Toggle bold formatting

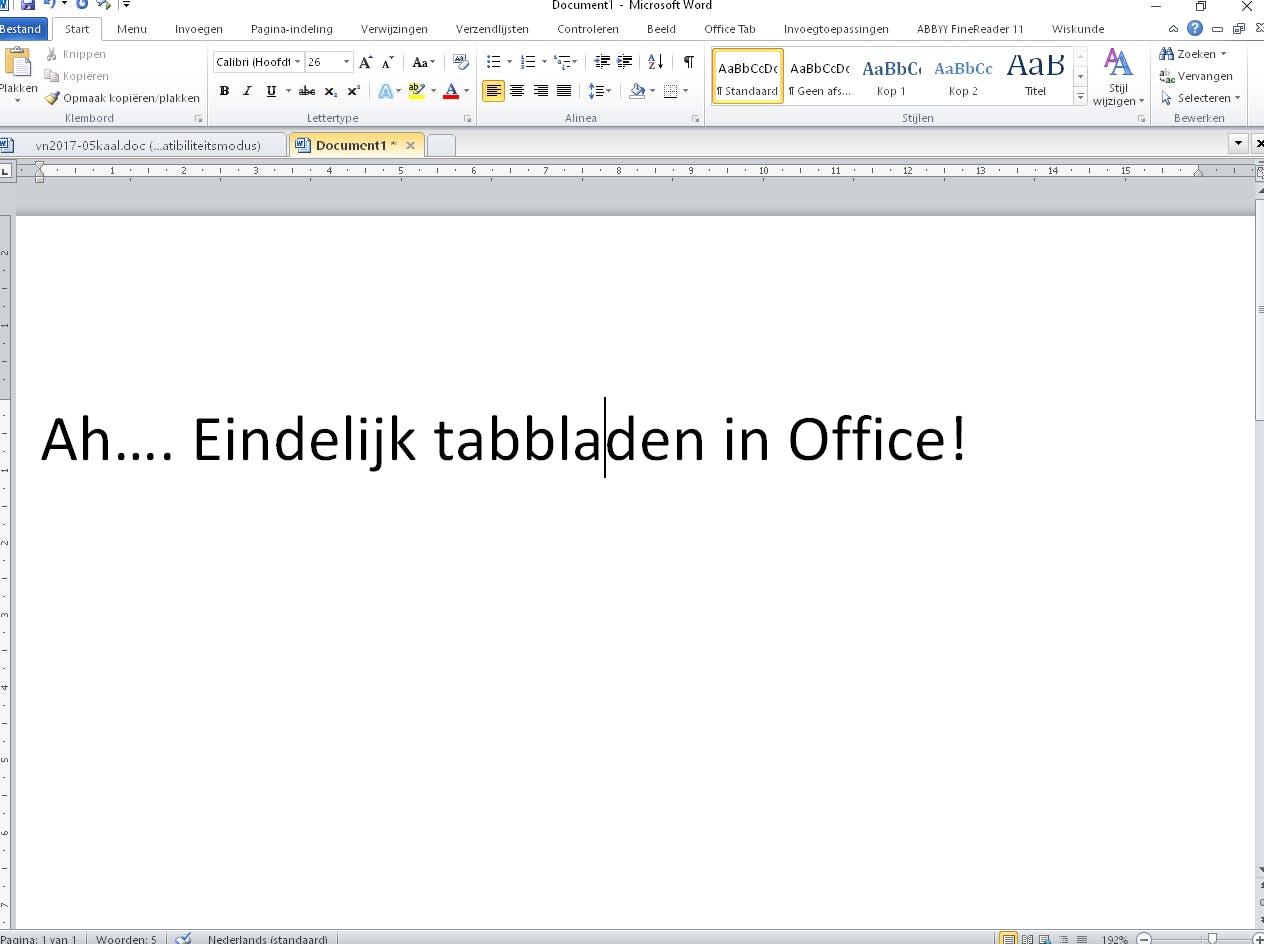click(x=224, y=91)
